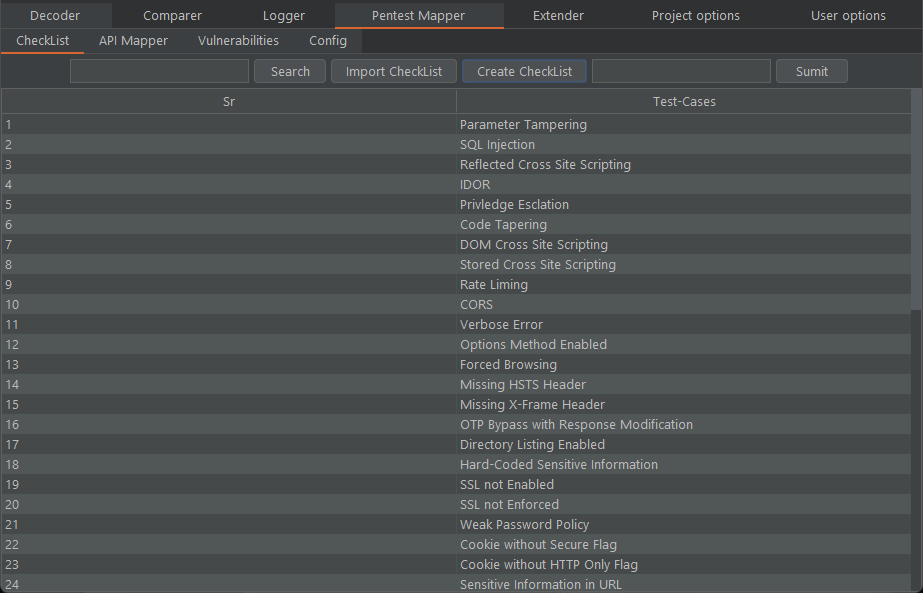Switch to the Comparer tab

pyautogui.click(x=172, y=15)
